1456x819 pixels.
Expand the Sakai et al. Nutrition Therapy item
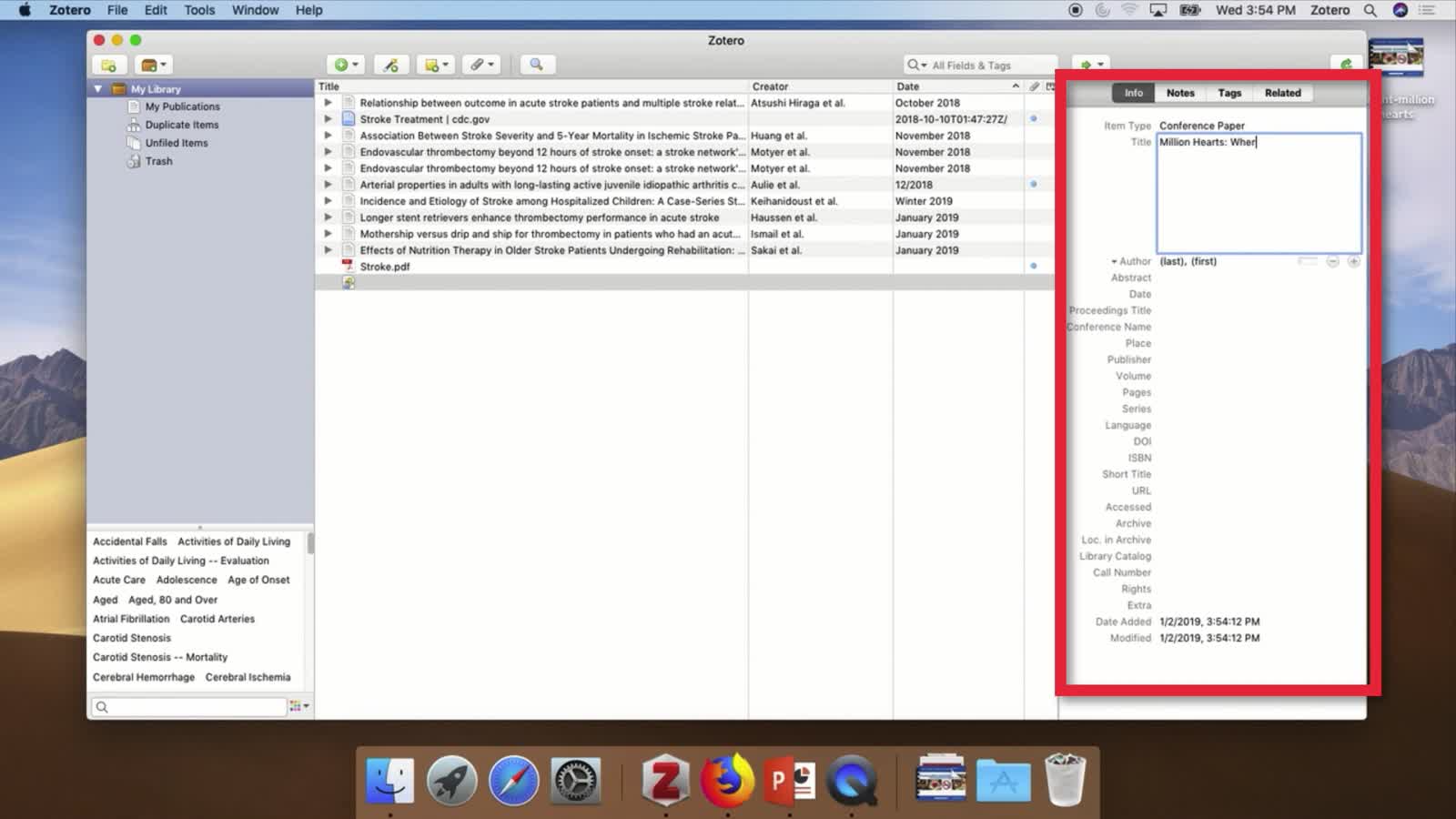[328, 250]
